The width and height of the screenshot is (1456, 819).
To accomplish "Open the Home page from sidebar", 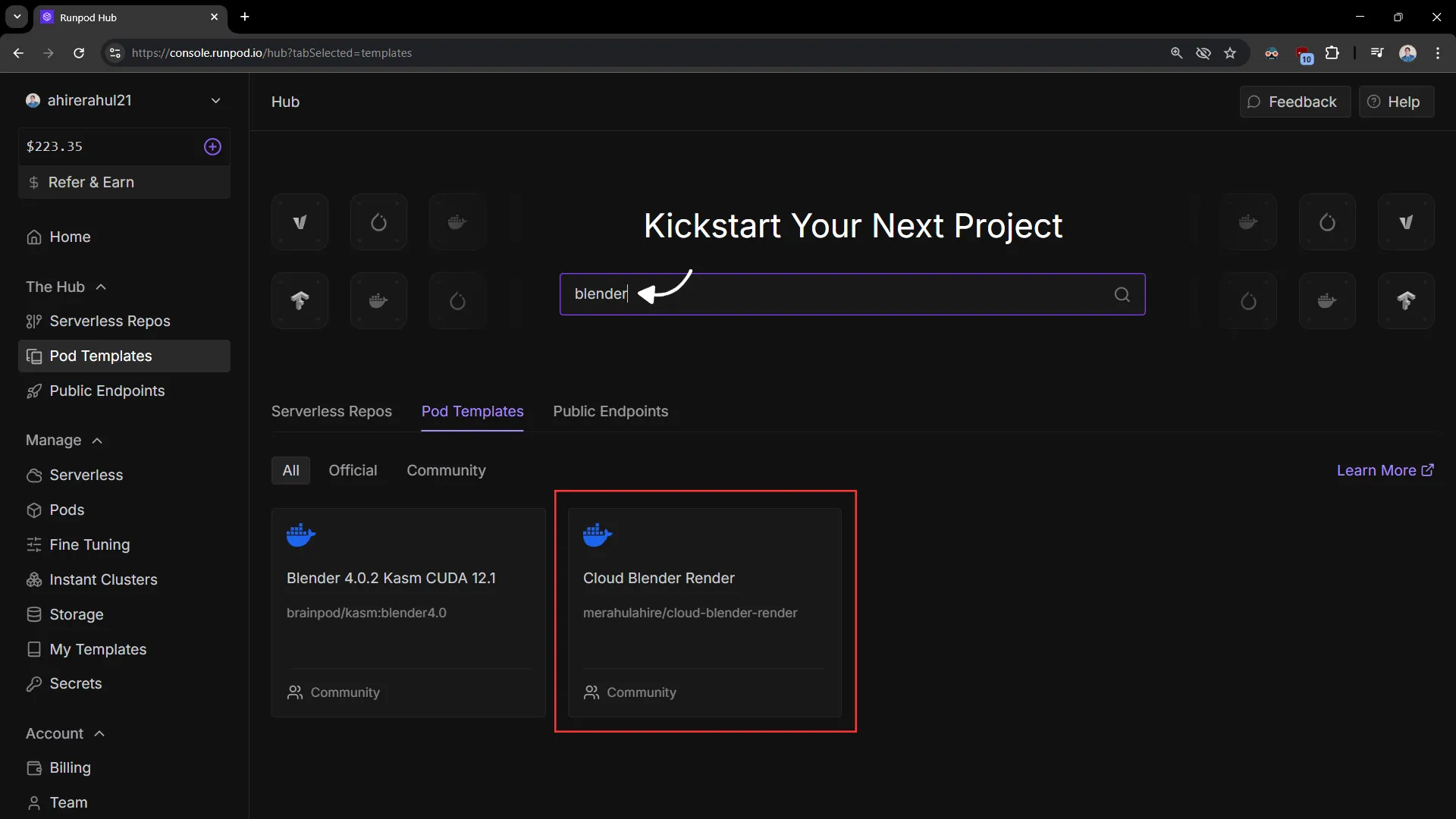I will (x=69, y=237).
